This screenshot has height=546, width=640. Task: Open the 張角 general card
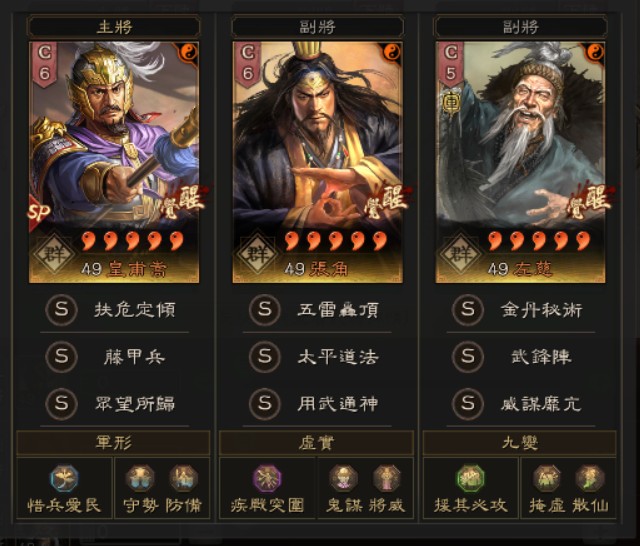(317, 162)
